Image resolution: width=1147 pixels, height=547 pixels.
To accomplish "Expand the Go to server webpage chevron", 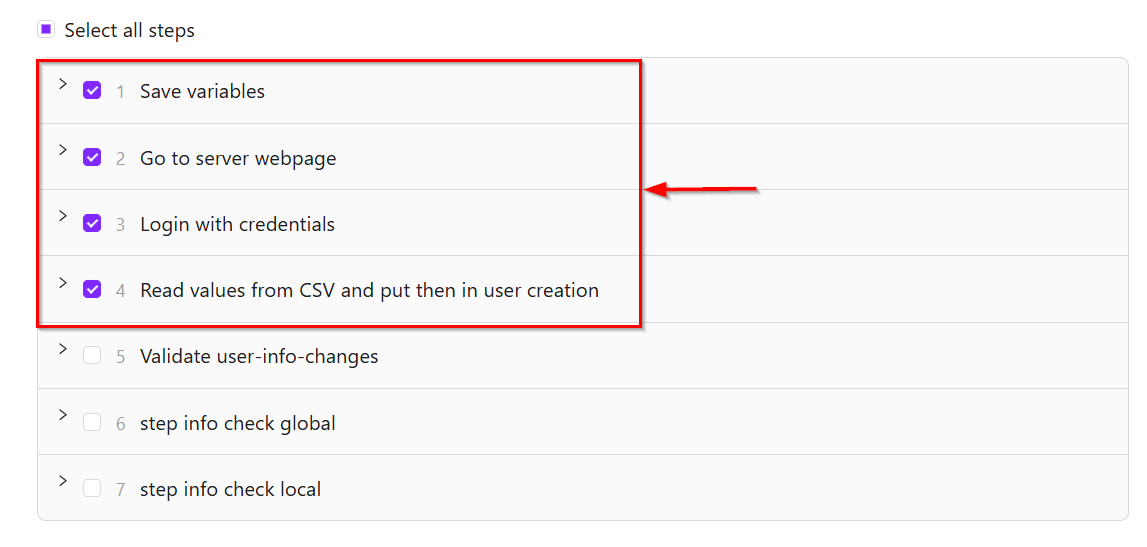I will pos(62,150).
